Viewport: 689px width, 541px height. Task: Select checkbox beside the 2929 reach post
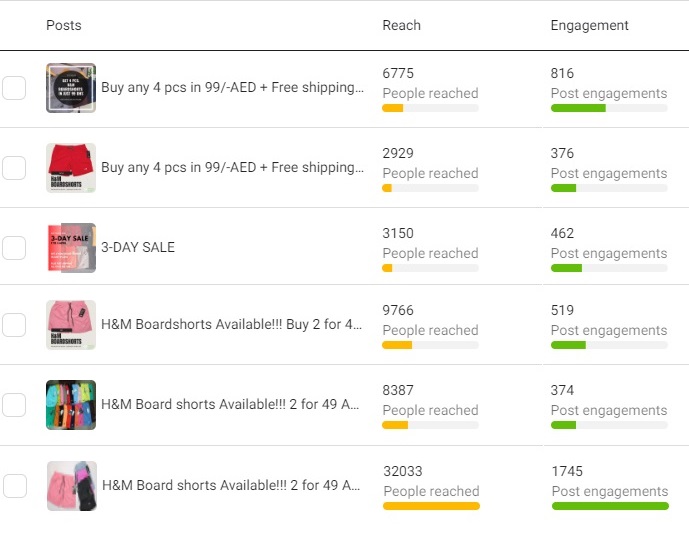tap(14, 168)
